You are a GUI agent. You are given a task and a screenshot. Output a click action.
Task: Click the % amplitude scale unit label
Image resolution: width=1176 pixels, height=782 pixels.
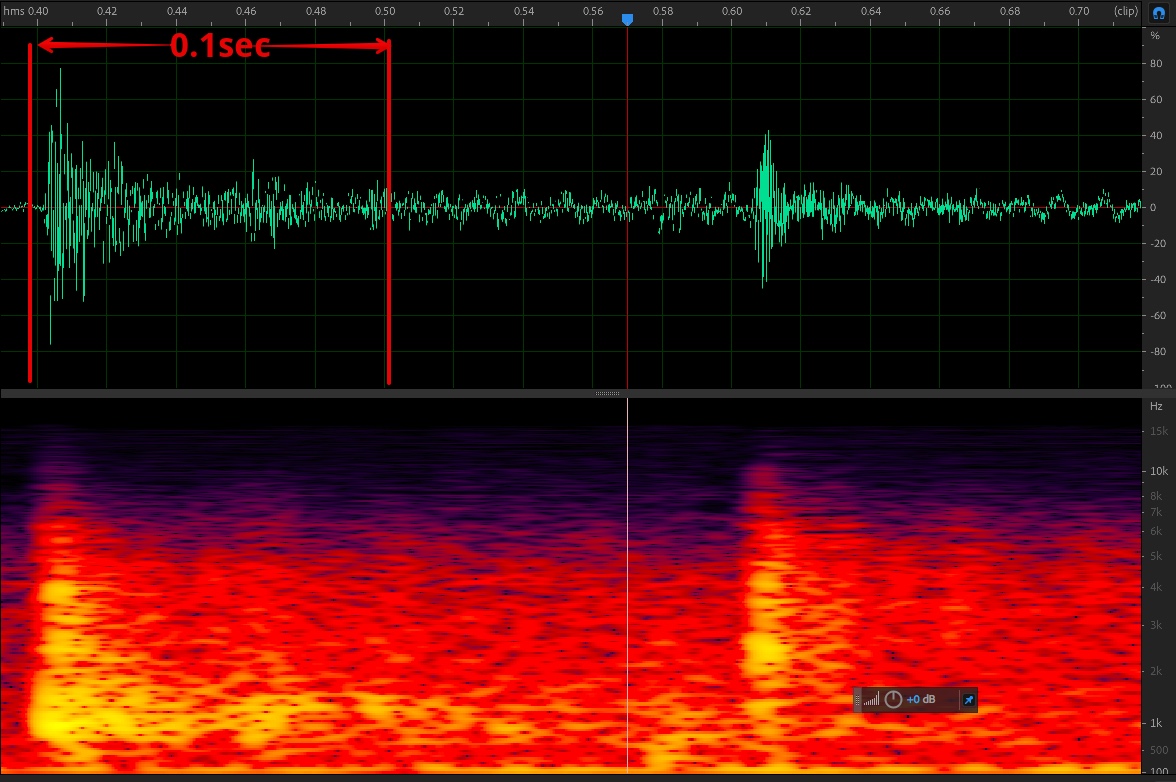click(x=1155, y=35)
